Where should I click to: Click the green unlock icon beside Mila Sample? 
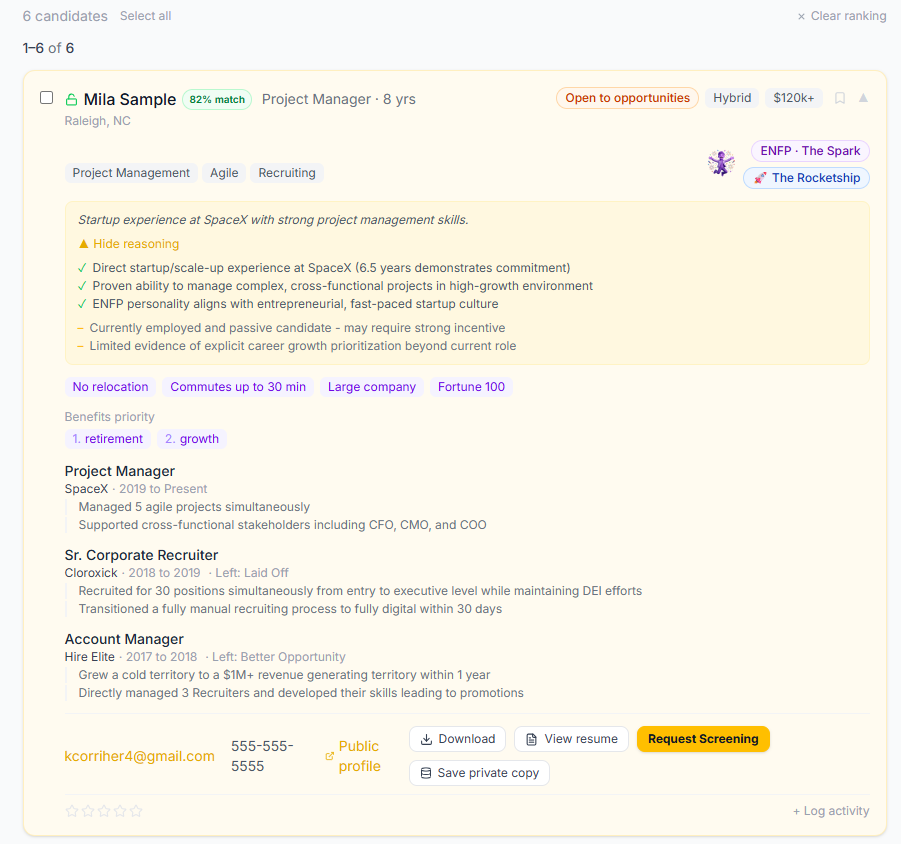tap(71, 99)
